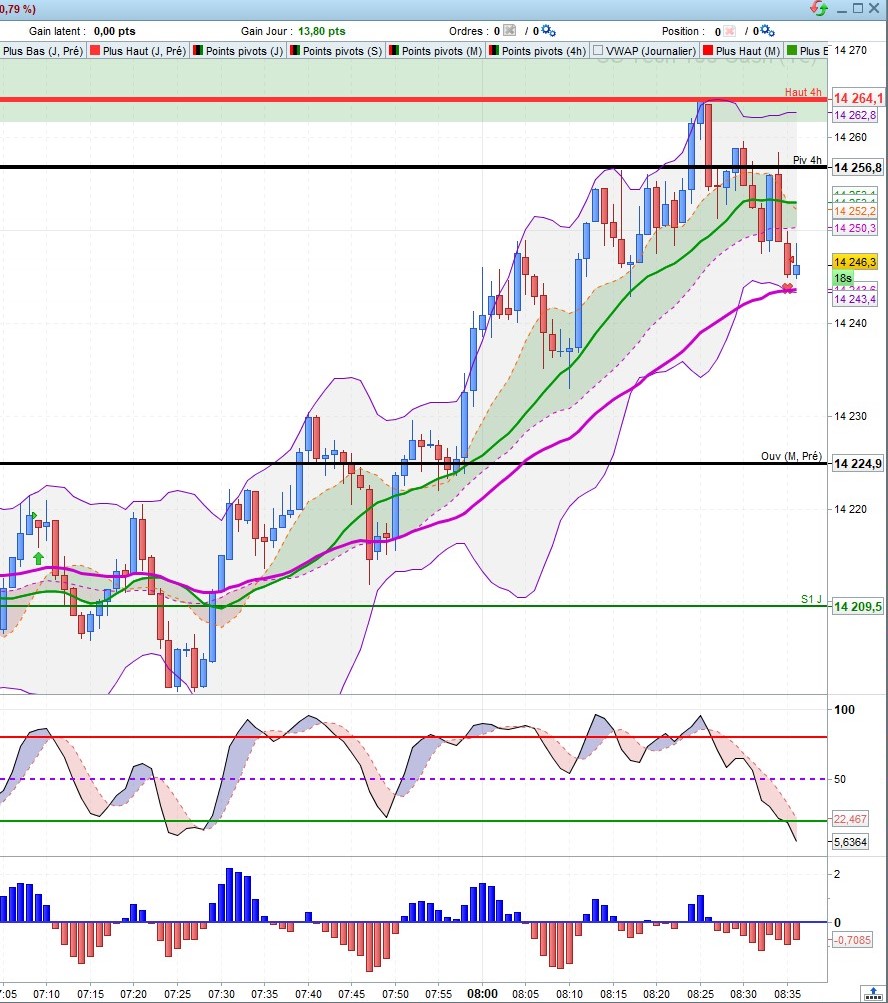Click the color swatch of Points pivots (J)
The width and height of the screenshot is (888, 1003).
(x=198, y=50)
